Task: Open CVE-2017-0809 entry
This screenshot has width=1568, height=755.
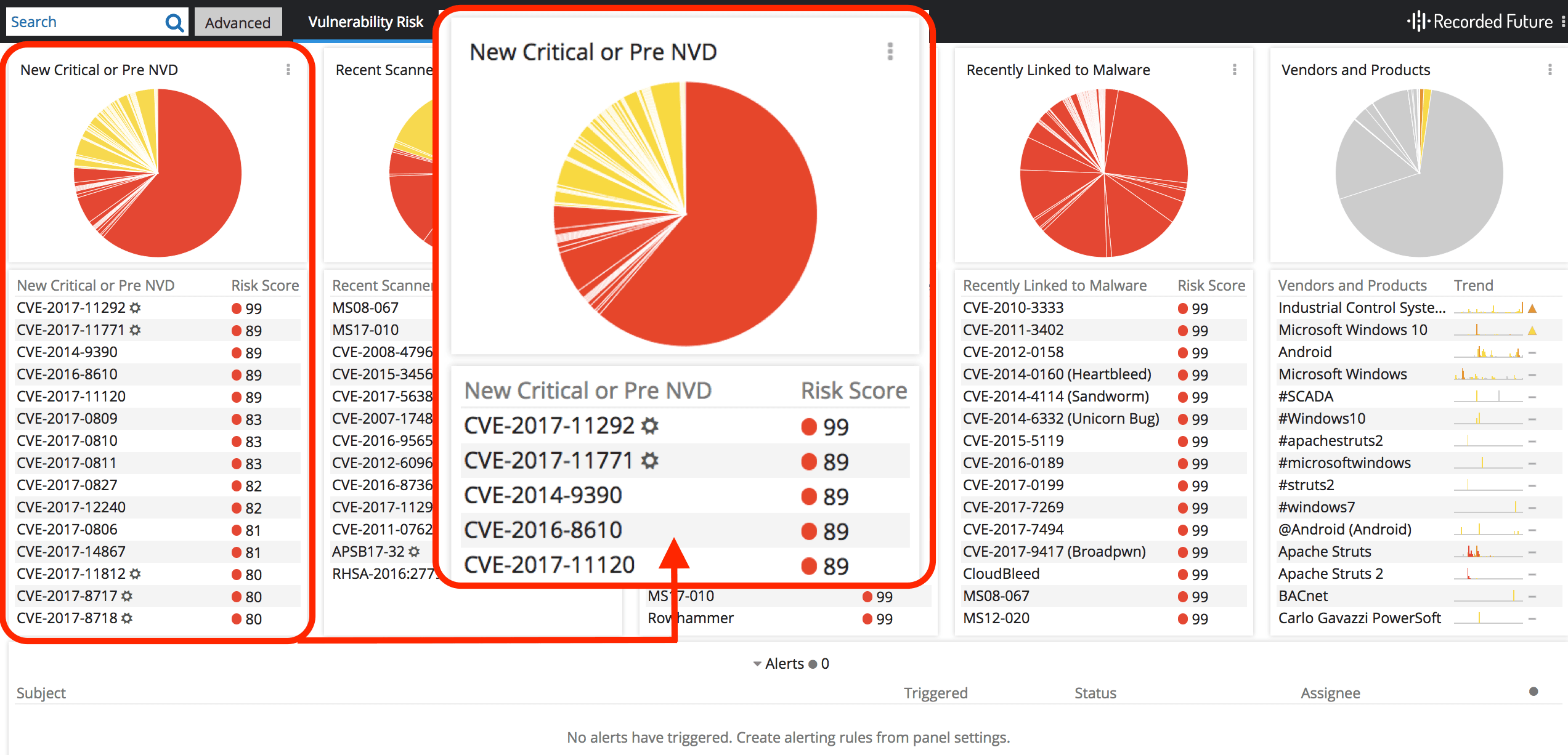Action: [67, 419]
